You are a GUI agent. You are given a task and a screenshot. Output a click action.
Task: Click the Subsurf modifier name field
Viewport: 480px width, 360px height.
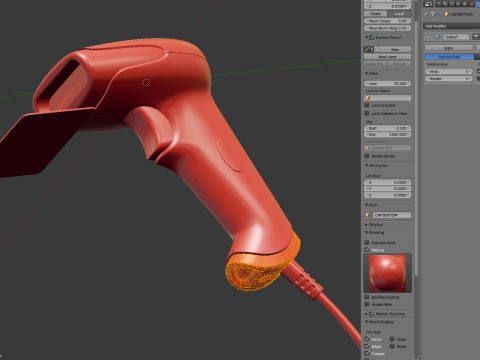pyautogui.click(x=456, y=37)
